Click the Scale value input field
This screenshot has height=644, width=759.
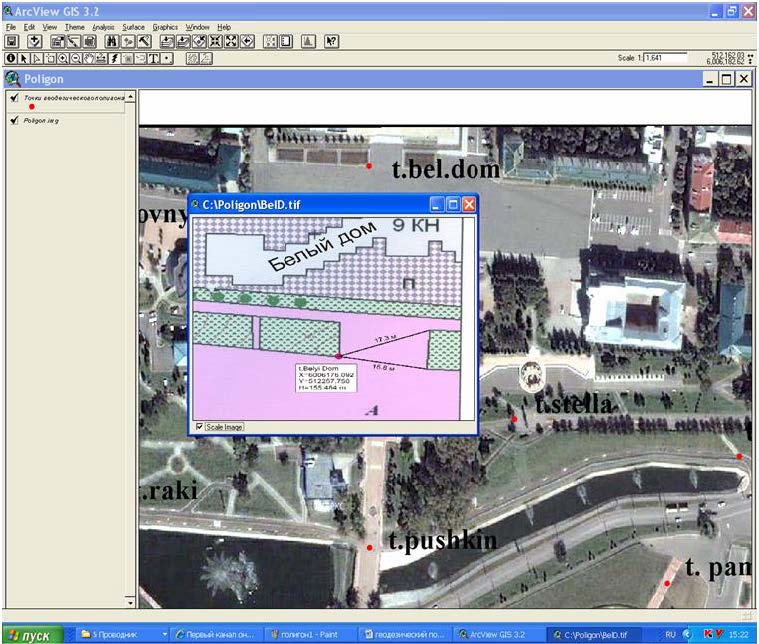(x=664, y=58)
